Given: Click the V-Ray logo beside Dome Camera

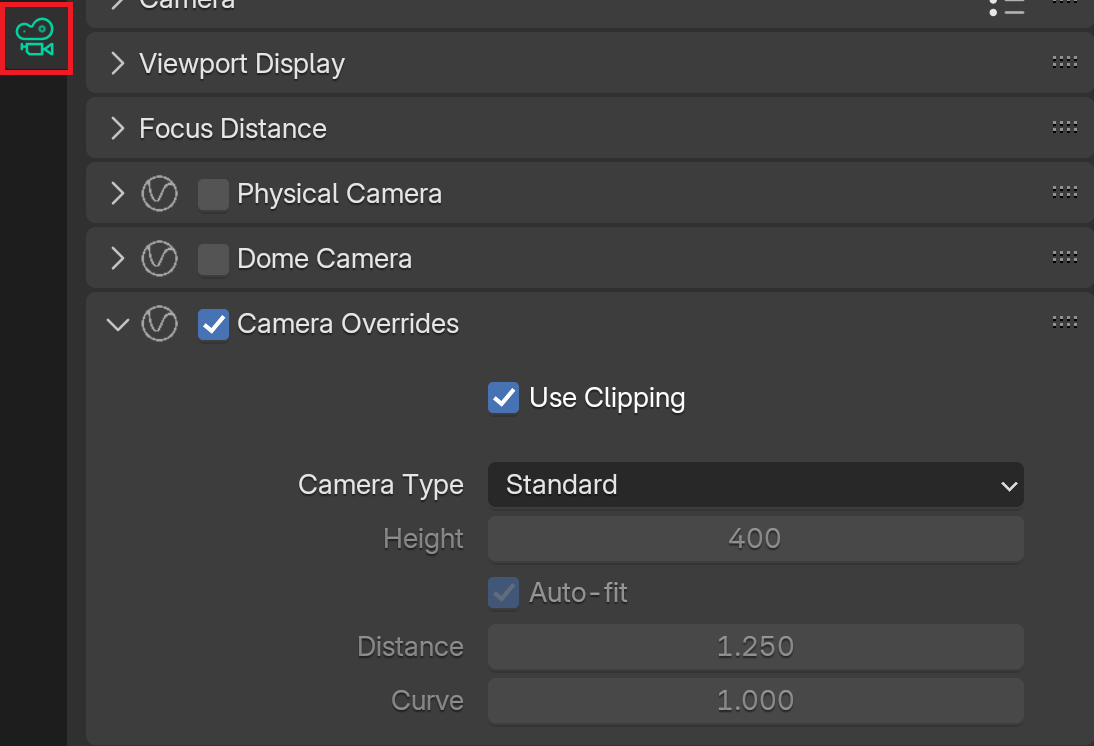Looking at the screenshot, I should coord(160,258).
